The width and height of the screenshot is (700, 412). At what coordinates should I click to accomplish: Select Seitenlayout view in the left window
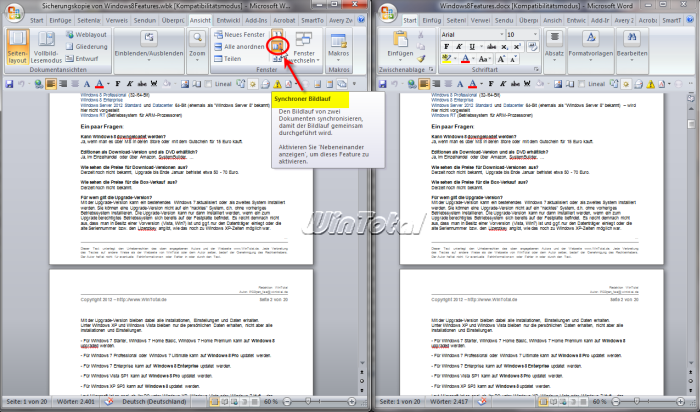[x=17, y=47]
